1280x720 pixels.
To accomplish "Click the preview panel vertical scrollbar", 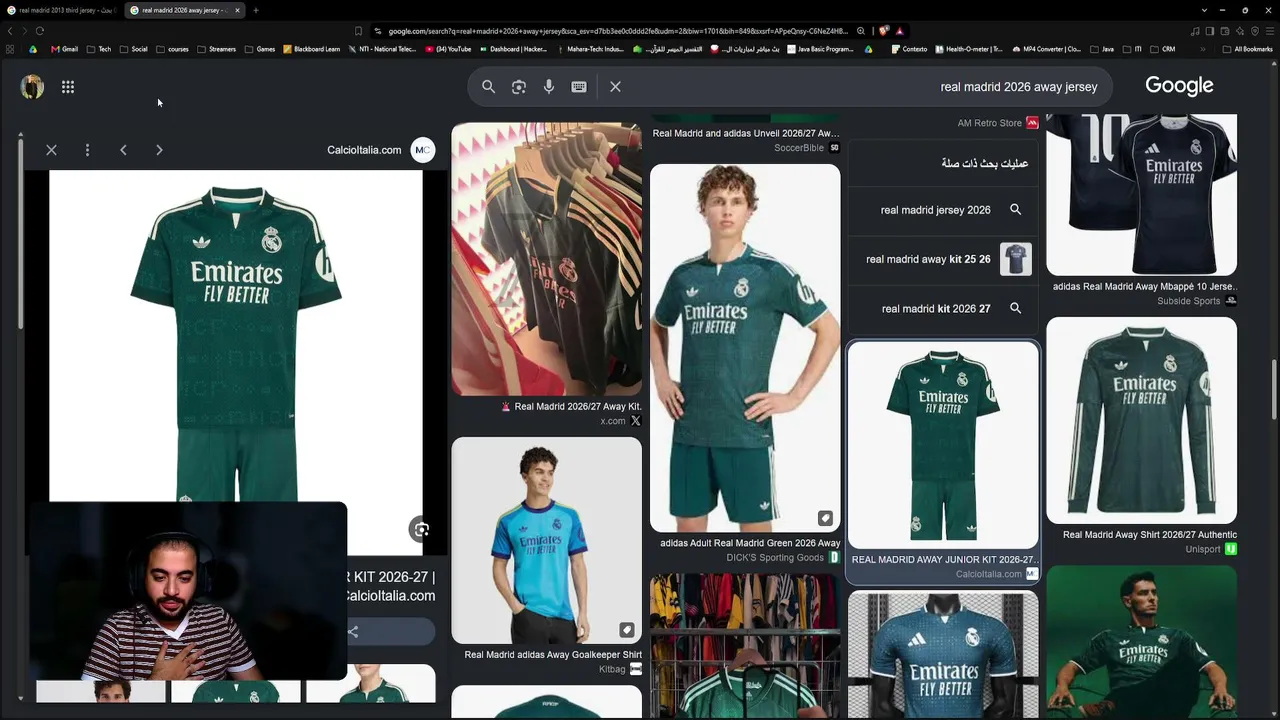I will pyautogui.click(x=20, y=235).
